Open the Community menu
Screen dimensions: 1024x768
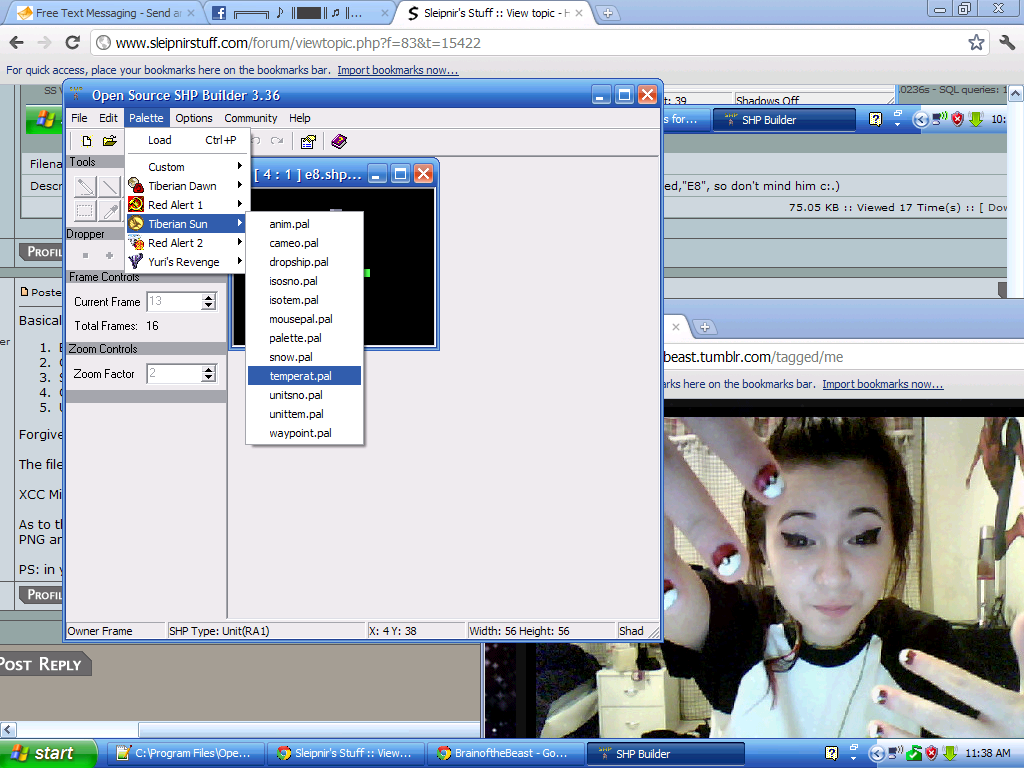tap(251, 118)
